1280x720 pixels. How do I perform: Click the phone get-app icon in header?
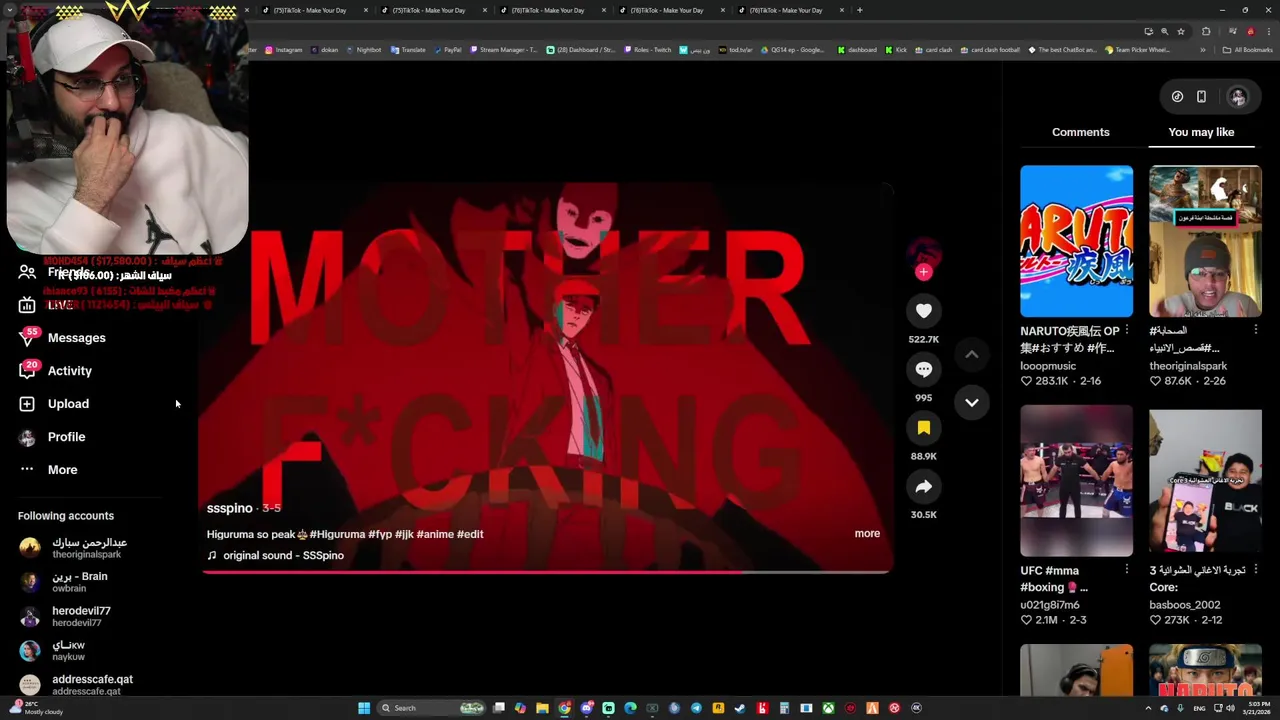tap(1201, 97)
